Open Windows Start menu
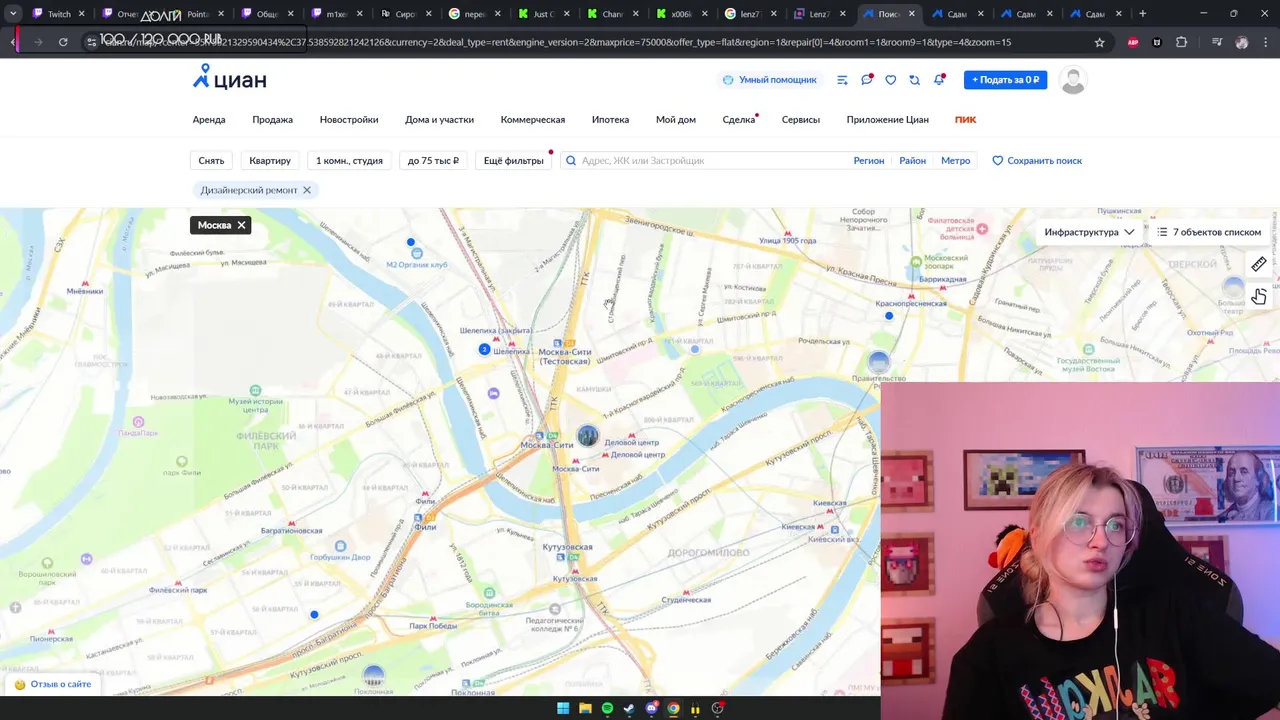Viewport: 1280px width, 720px height. (563, 709)
